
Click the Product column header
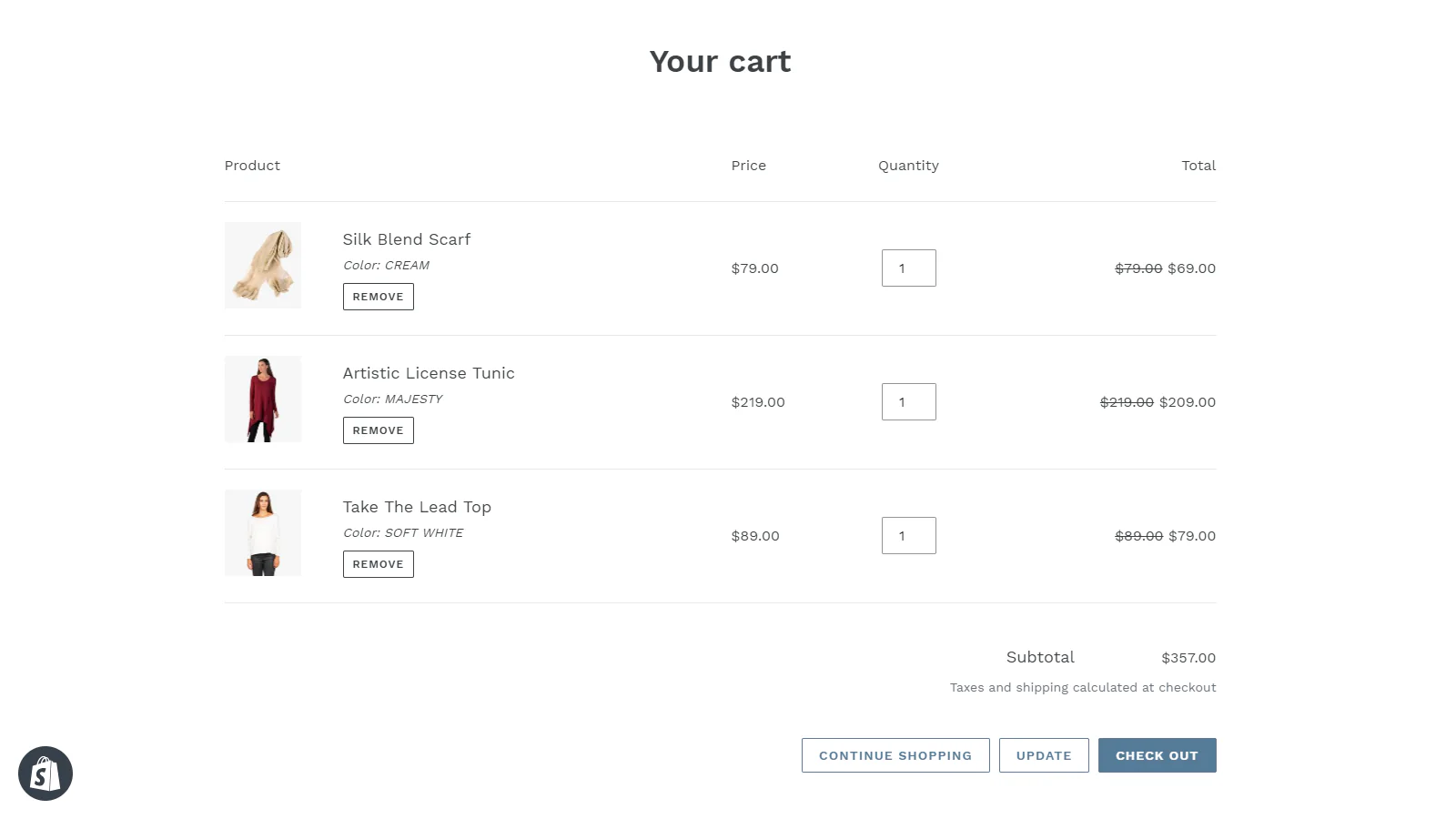(x=252, y=165)
